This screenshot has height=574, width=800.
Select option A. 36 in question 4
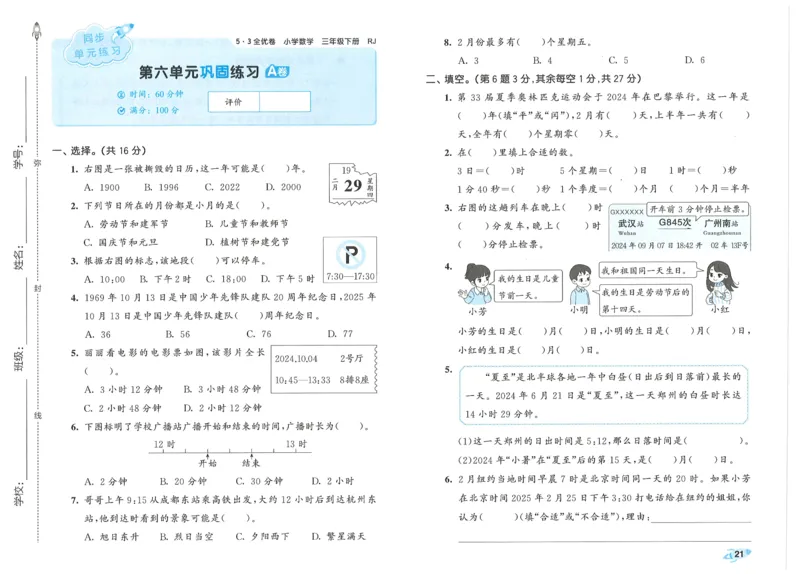[97, 334]
